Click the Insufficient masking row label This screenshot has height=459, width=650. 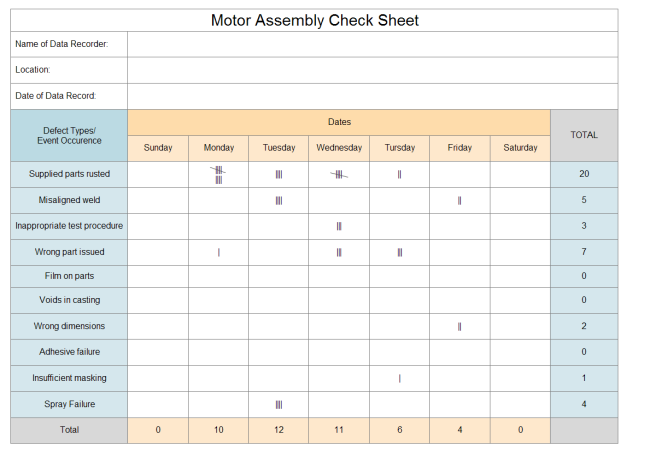(69, 378)
